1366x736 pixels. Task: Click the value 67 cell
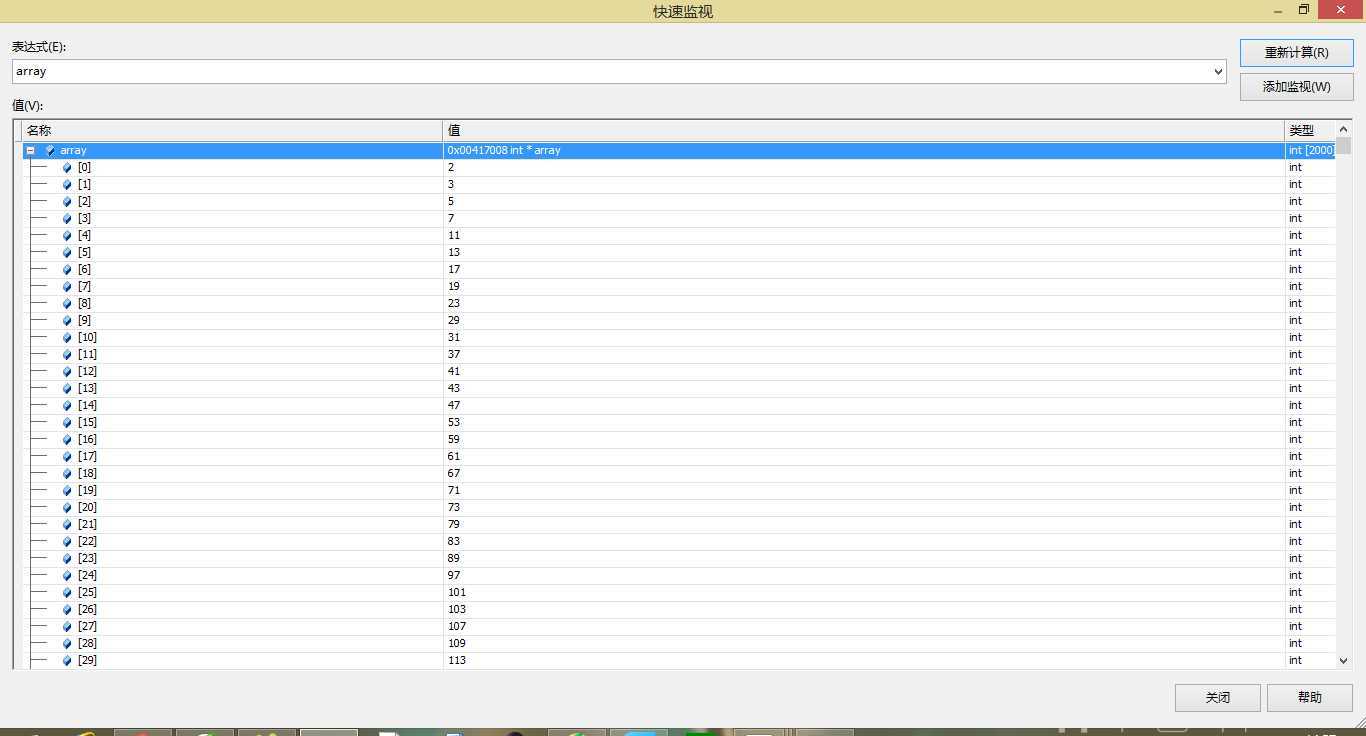(x=864, y=473)
